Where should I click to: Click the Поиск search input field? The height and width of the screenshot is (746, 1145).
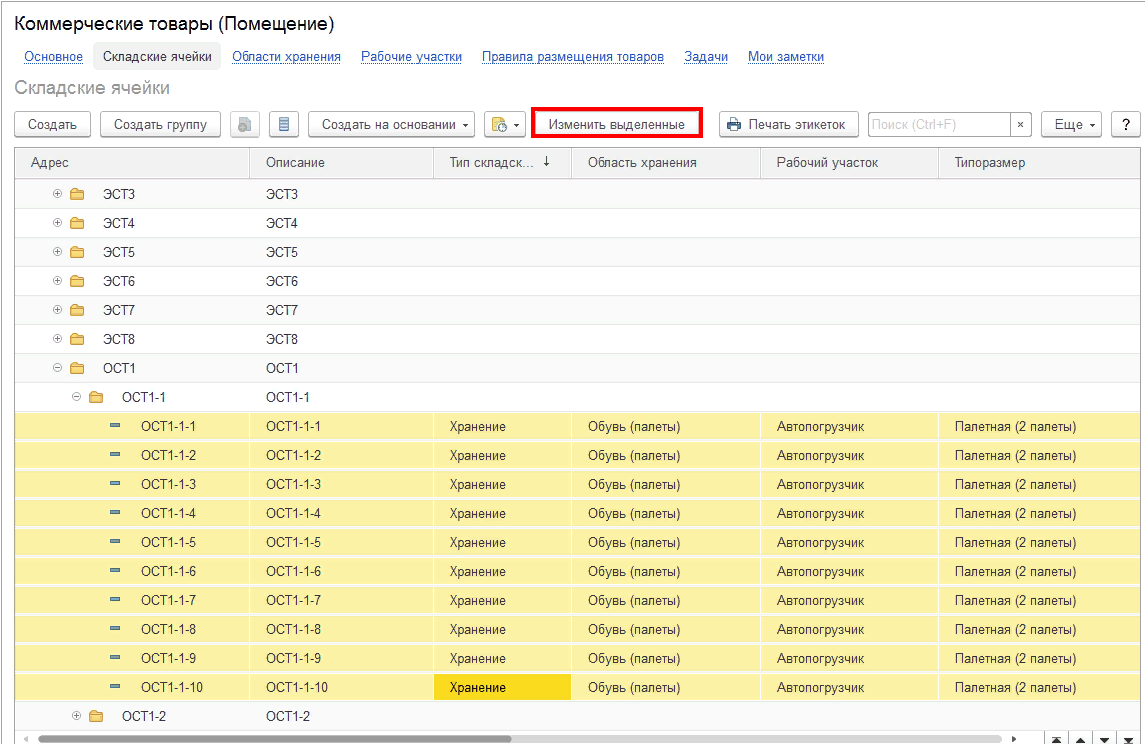pos(938,124)
